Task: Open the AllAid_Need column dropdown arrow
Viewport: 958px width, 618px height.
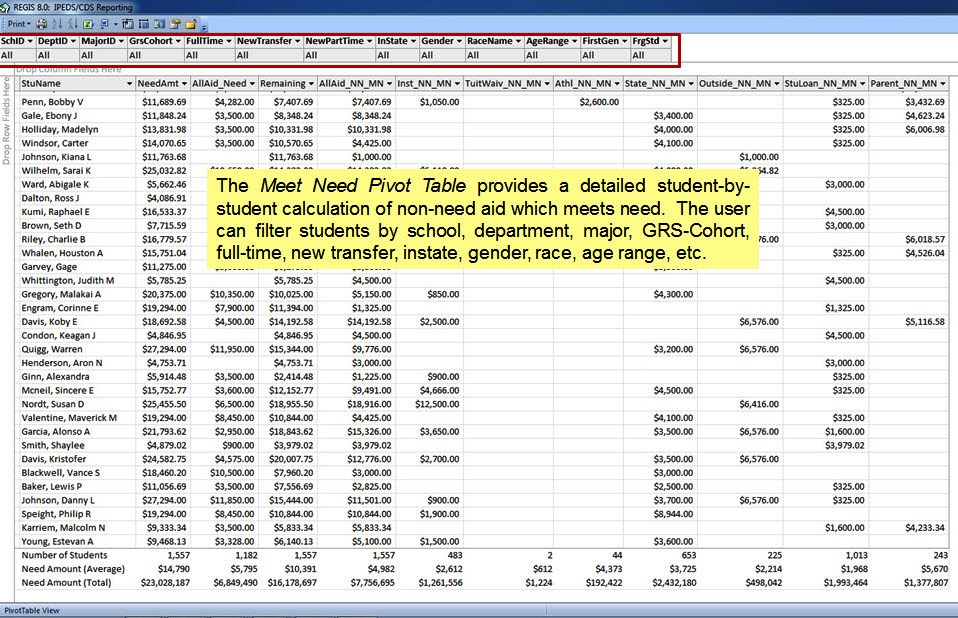Action: pos(252,83)
